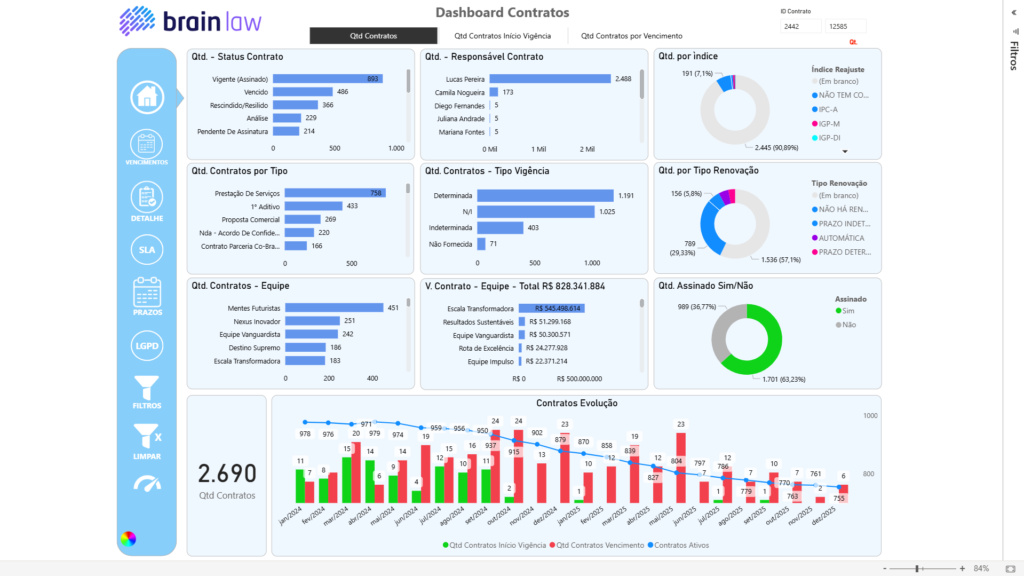
Task: Toggle Qtd Contratos Vencimento legend entry
Action: (x=597, y=545)
